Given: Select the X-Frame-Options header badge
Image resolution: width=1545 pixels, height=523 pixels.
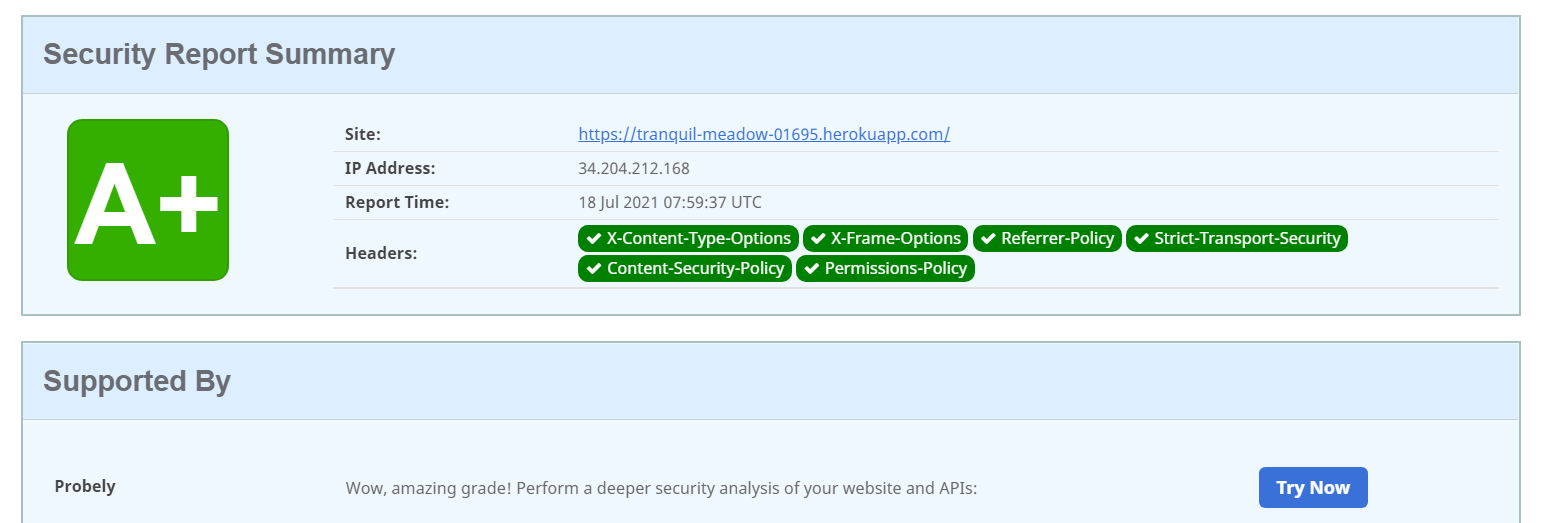Looking at the screenshot, I should point(885,238).
